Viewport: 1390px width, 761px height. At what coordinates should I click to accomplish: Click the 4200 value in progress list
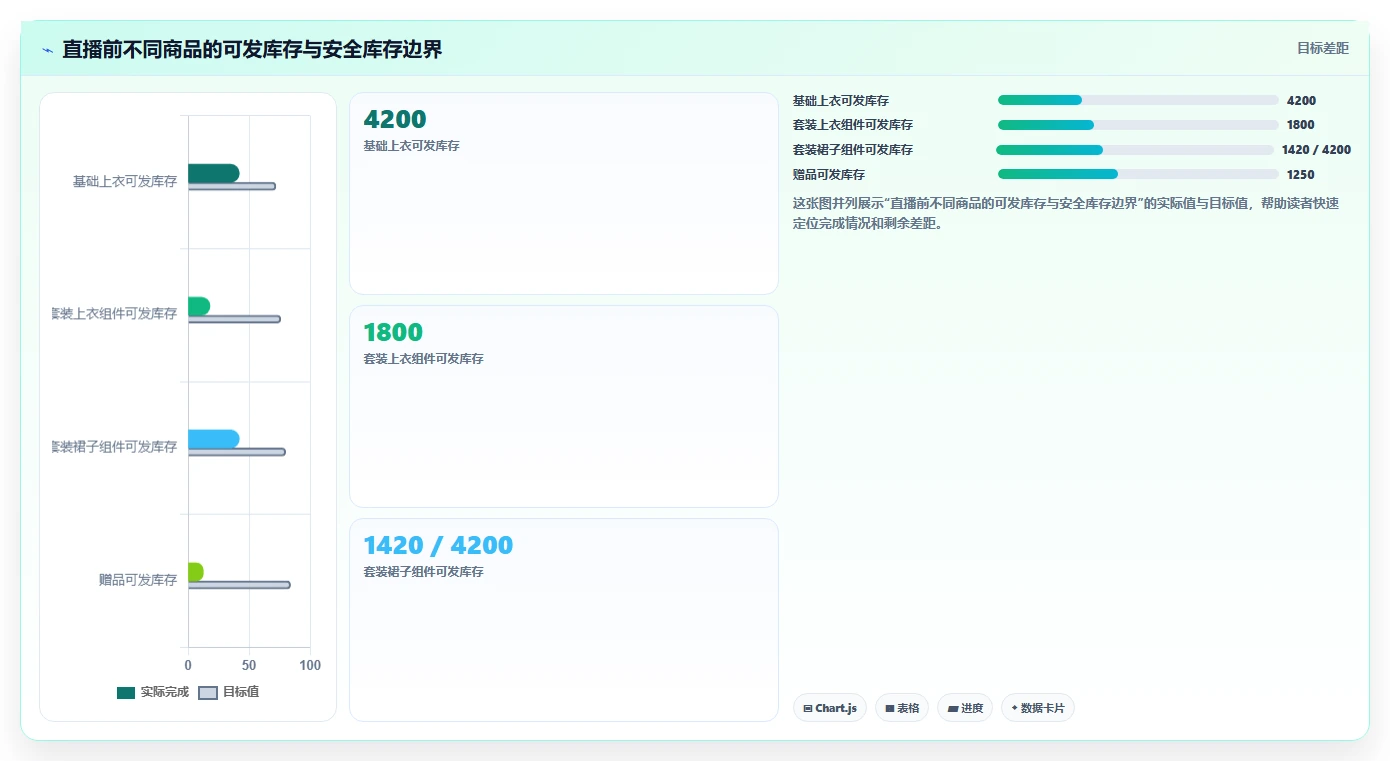pos(1301,101)
